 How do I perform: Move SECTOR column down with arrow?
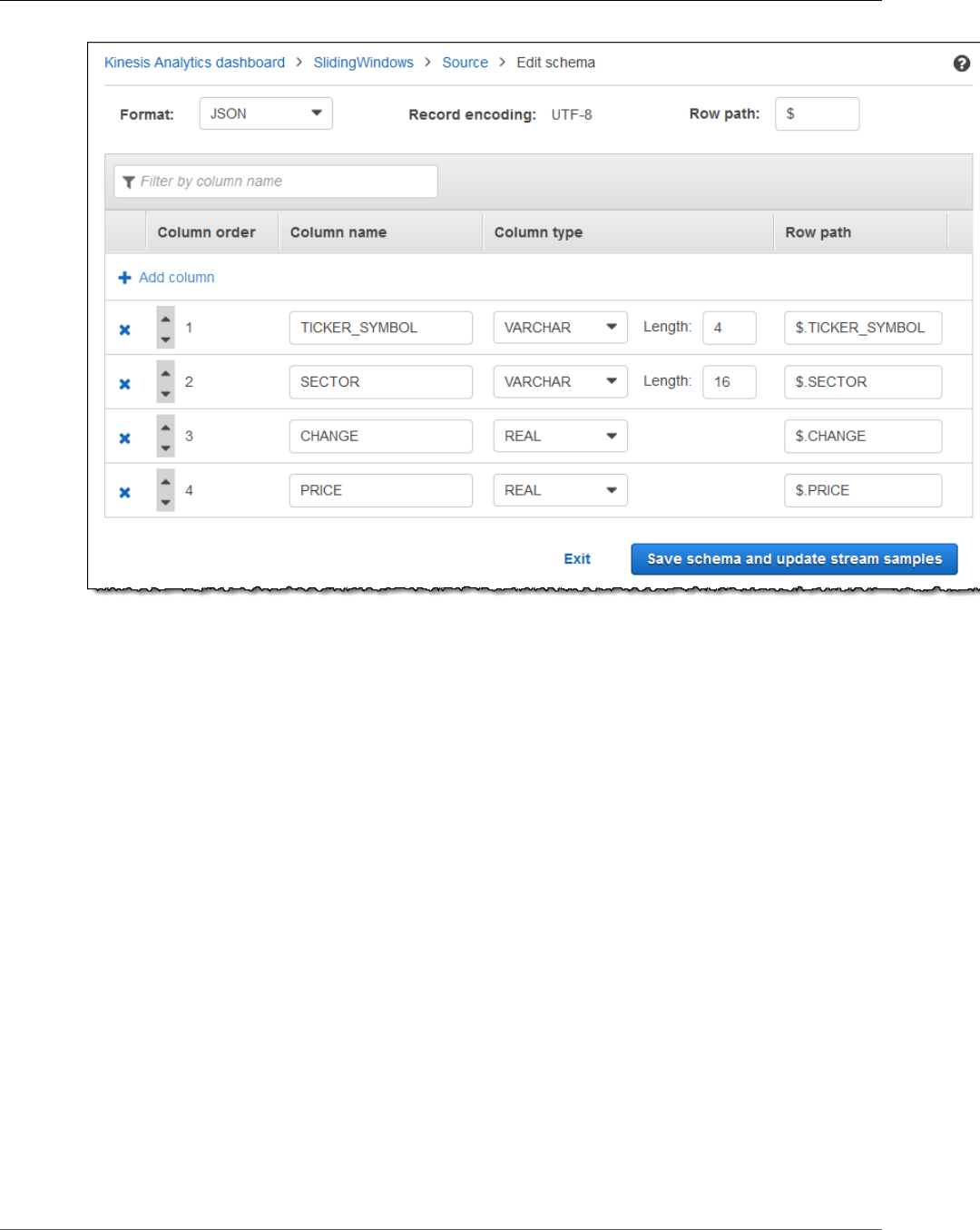[165, 393]
